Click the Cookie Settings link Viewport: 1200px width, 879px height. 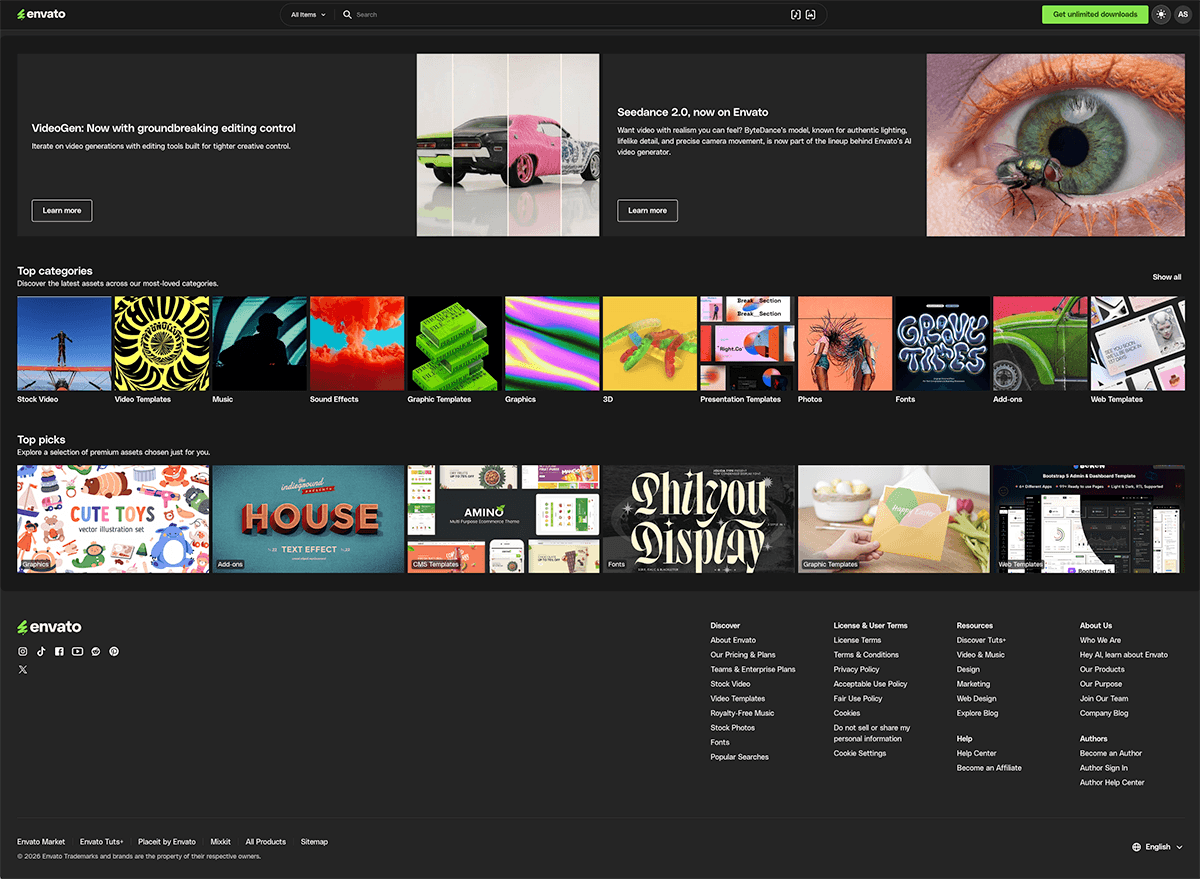(860, 753)
